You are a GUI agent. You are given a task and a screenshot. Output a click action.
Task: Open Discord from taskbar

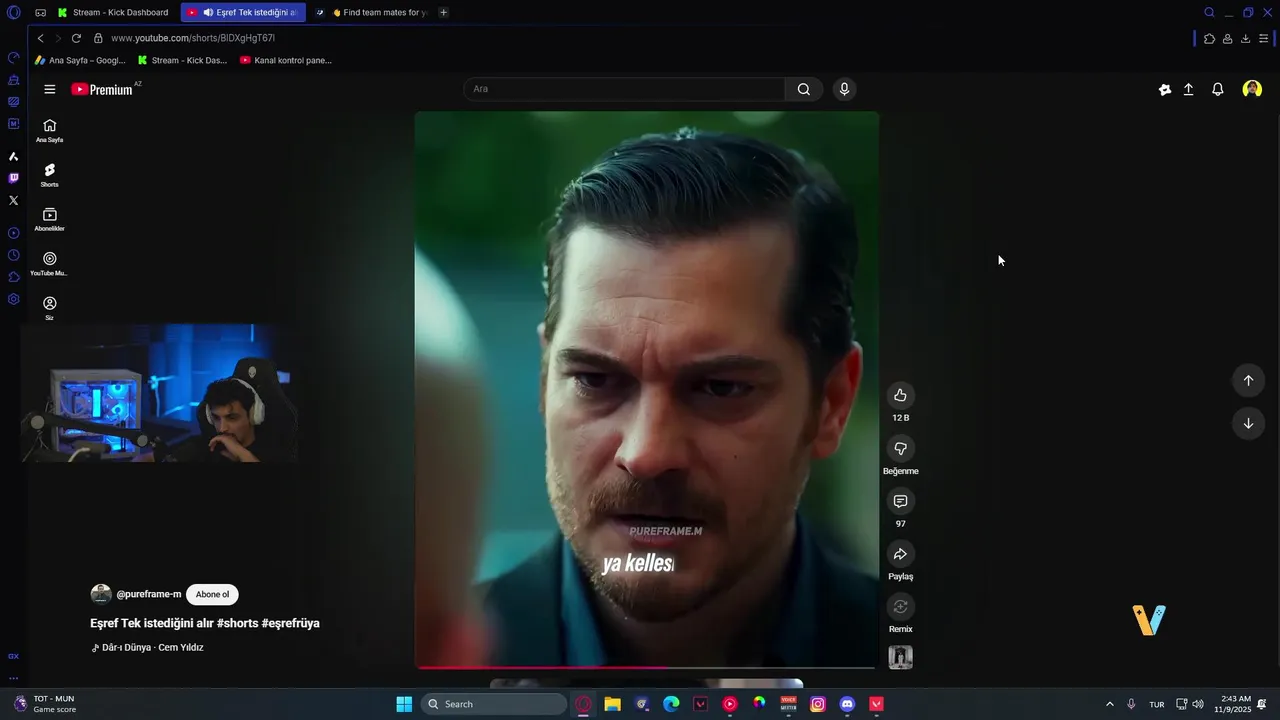(x=847, y=704)
